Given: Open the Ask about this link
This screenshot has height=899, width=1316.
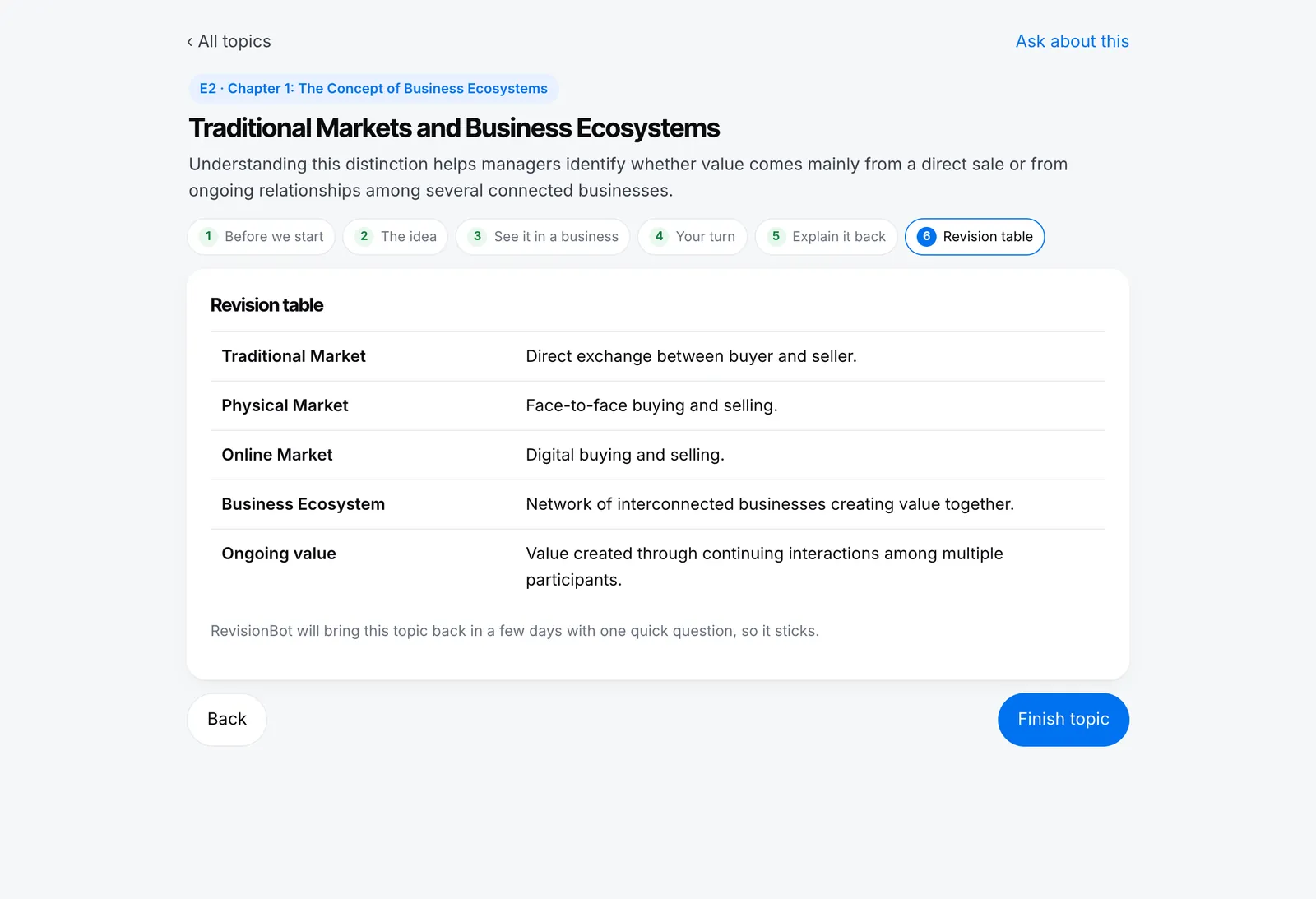Looking at the screenshot, I should click(x=1072, y=41).
